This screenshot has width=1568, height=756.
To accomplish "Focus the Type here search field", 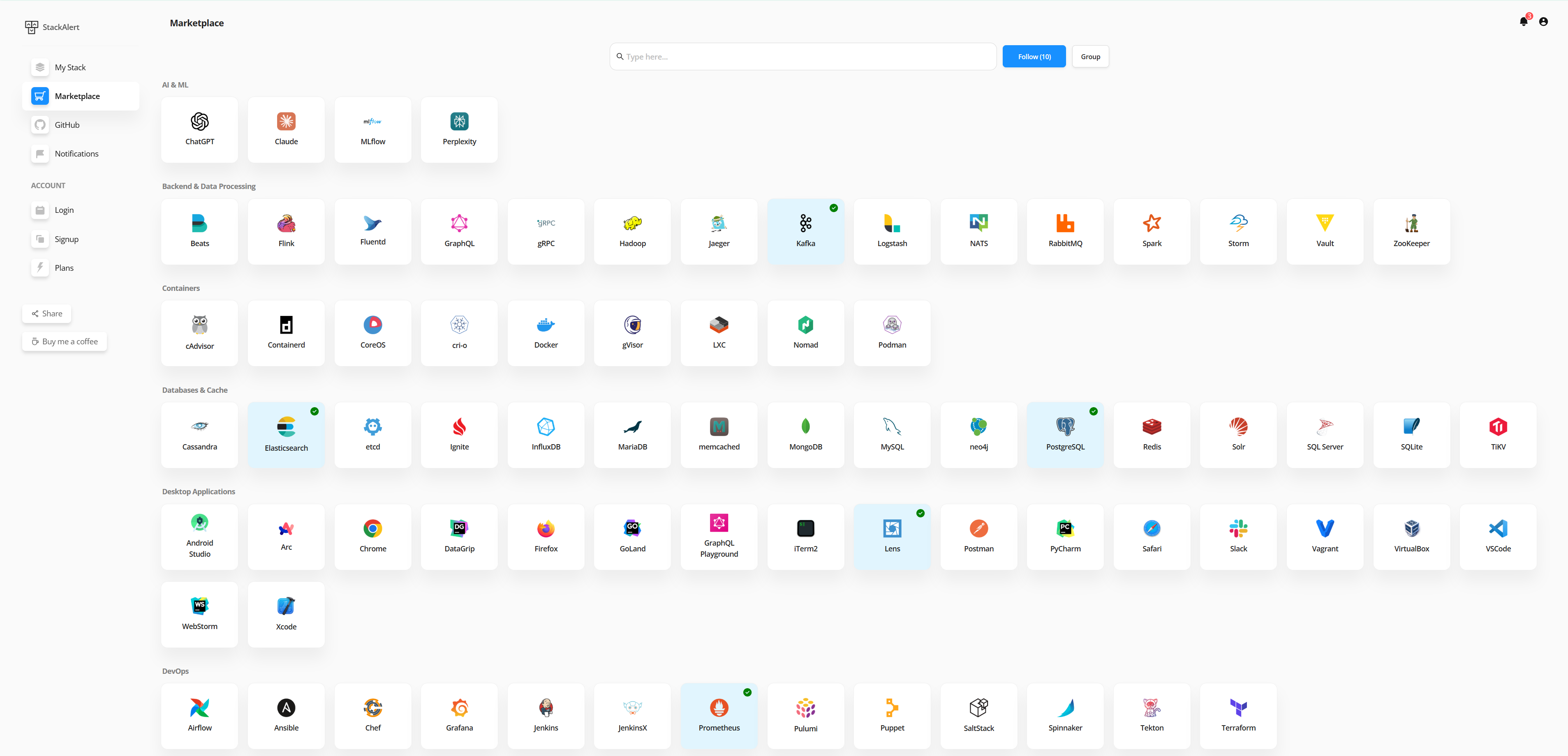I will coord(803,57).
